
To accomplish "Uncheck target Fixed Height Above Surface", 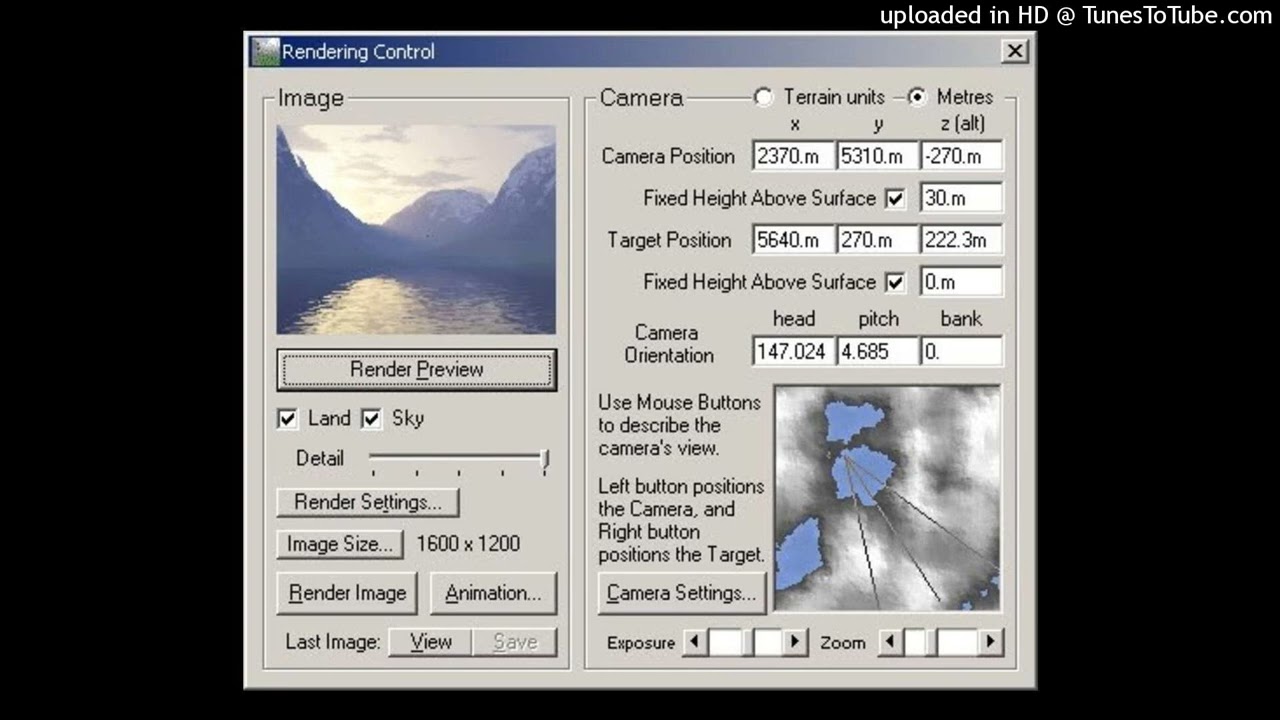I will (895, 283).
